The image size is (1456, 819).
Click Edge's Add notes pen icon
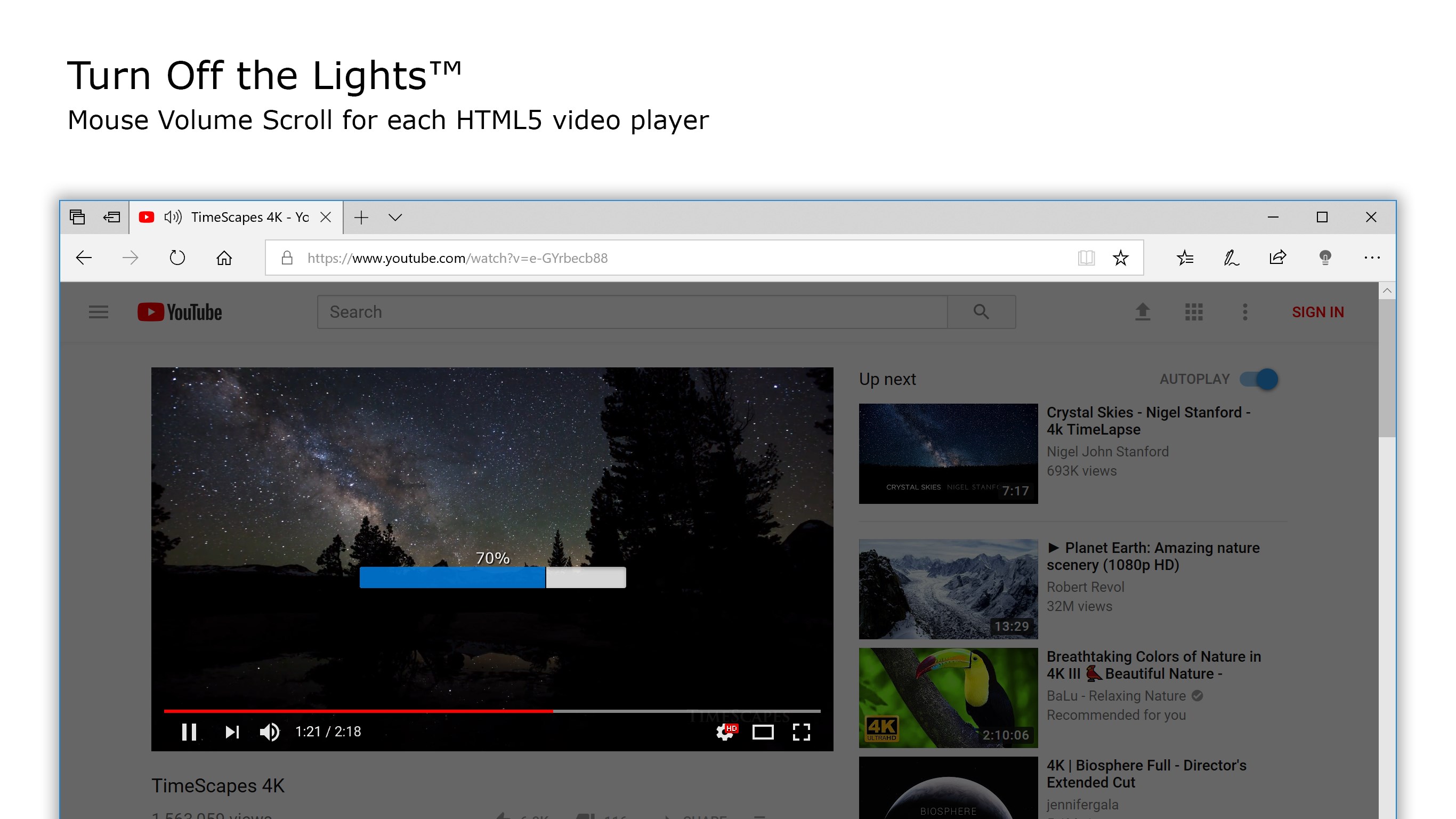[1231, 258]
